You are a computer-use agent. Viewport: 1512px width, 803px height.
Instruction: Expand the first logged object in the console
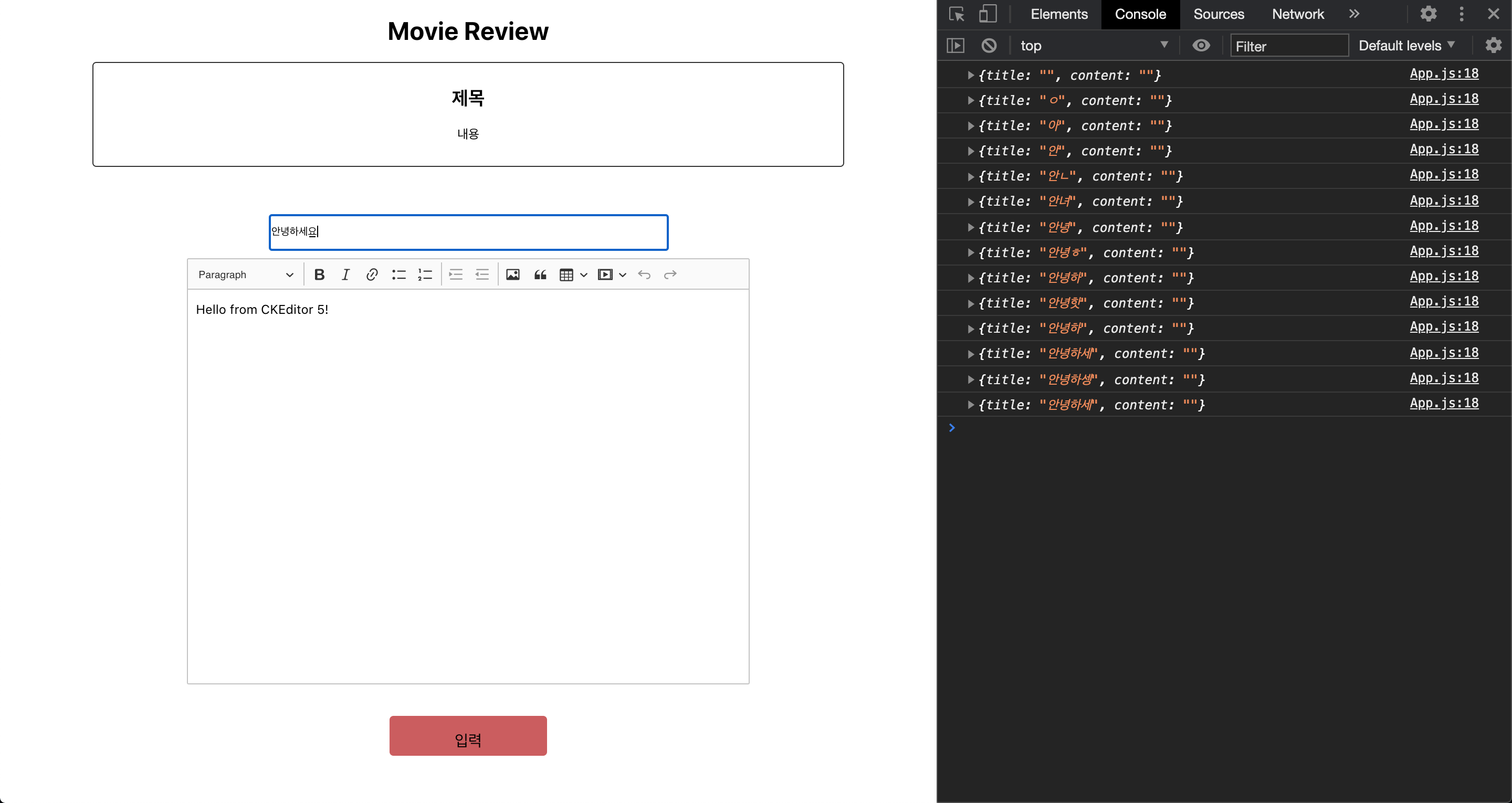pyautogui.click(x=970, y=75)
